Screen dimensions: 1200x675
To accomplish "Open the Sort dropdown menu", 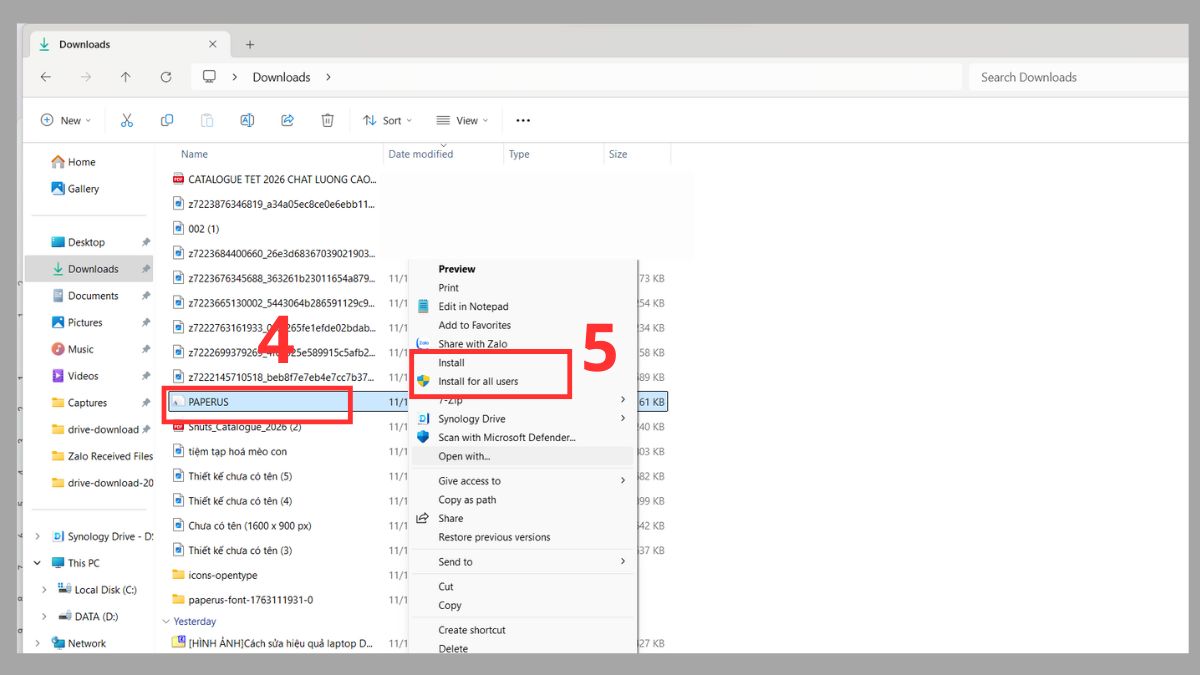I will [386, 119].
